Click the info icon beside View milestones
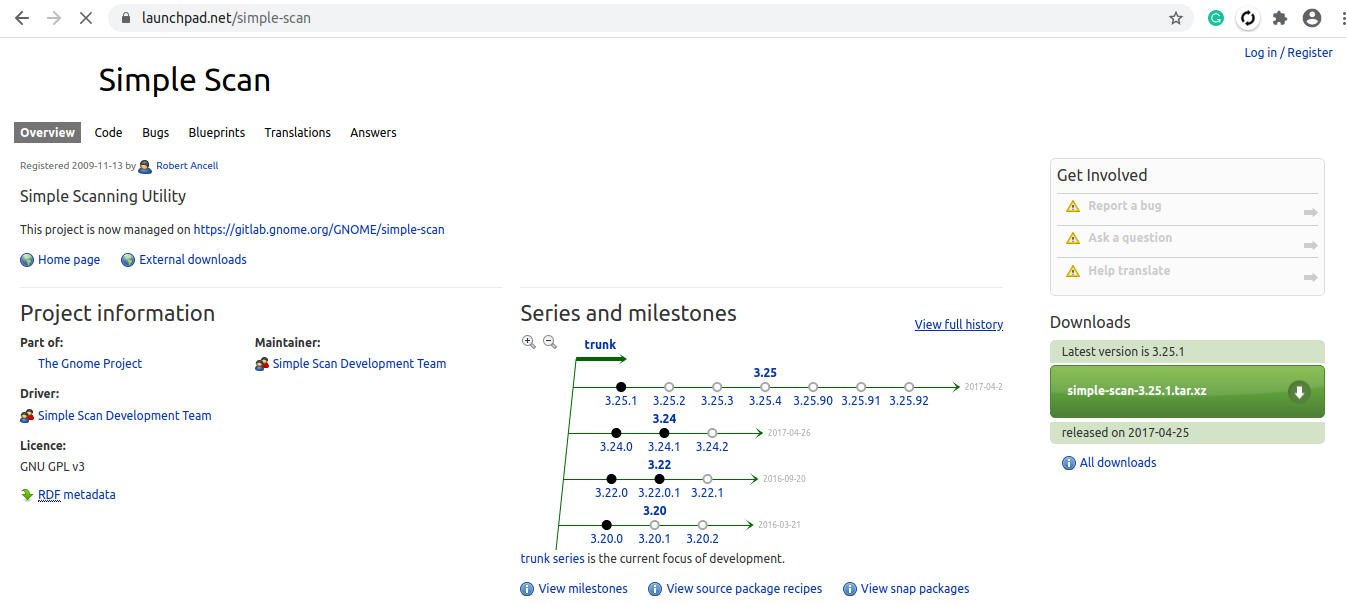The height and width of the screenshot is (605, 1347). (527, 589)
